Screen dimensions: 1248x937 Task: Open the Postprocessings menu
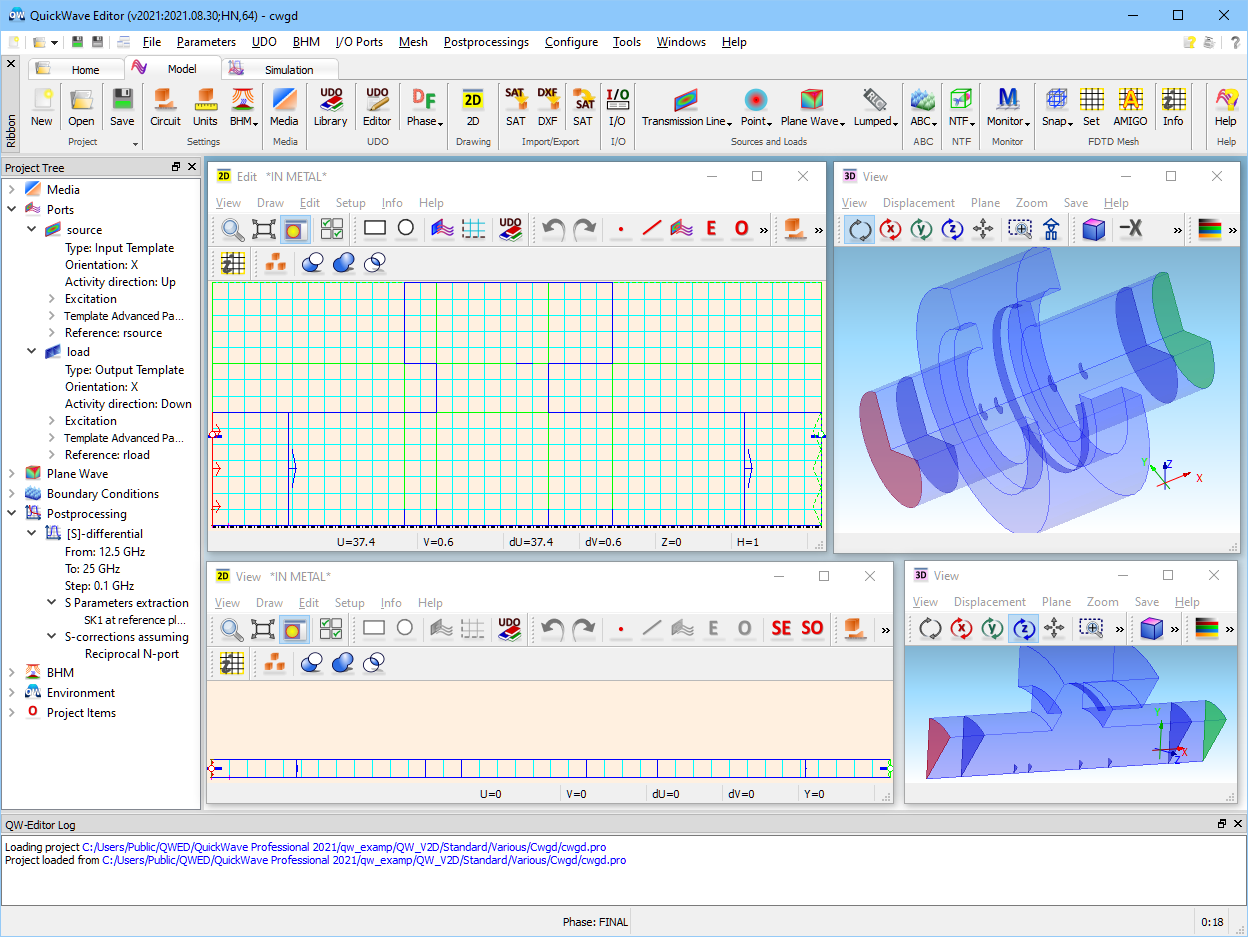pyautogui.click(x=486, y=42)
